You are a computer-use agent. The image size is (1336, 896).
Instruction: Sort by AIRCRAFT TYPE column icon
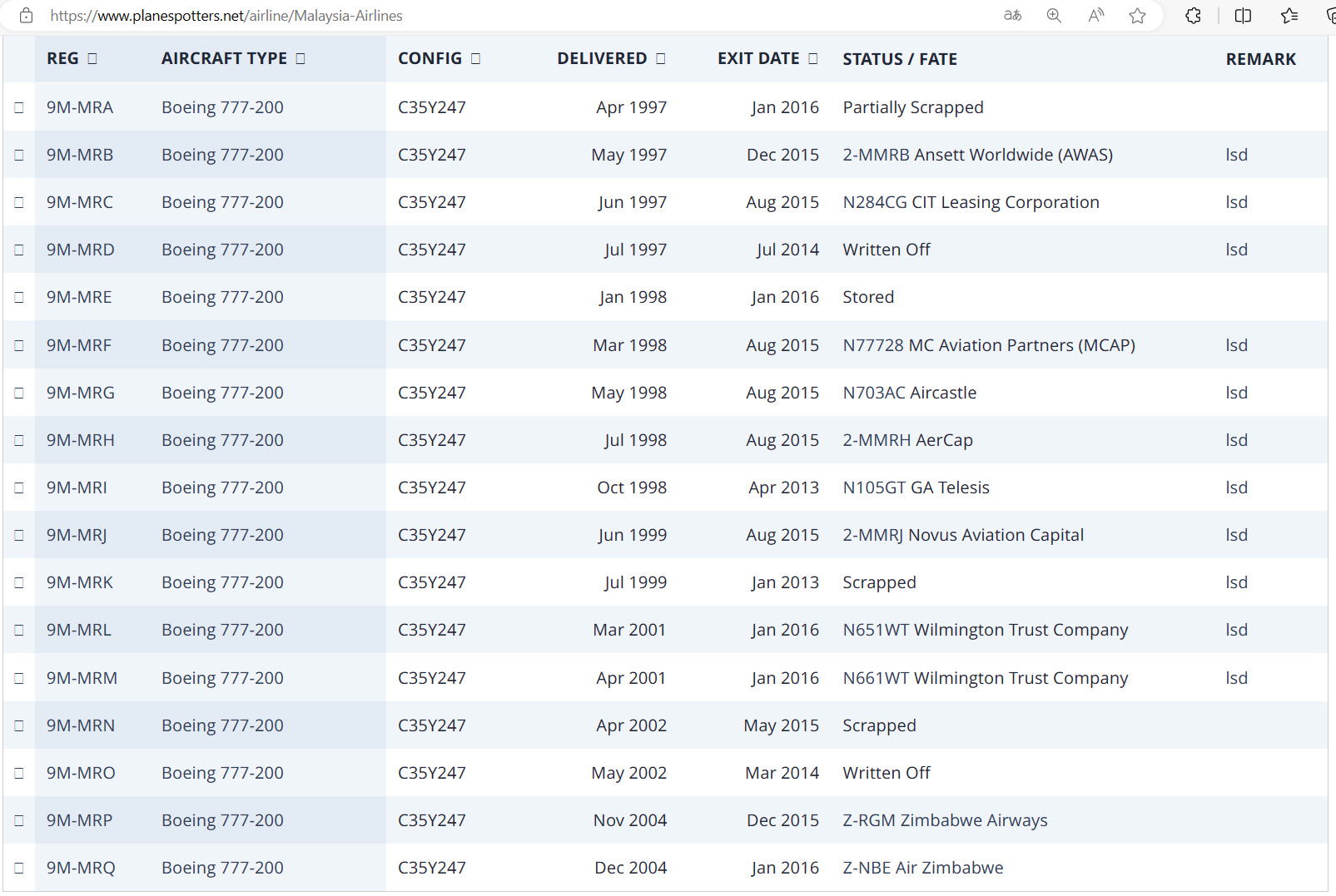point(300,58)
